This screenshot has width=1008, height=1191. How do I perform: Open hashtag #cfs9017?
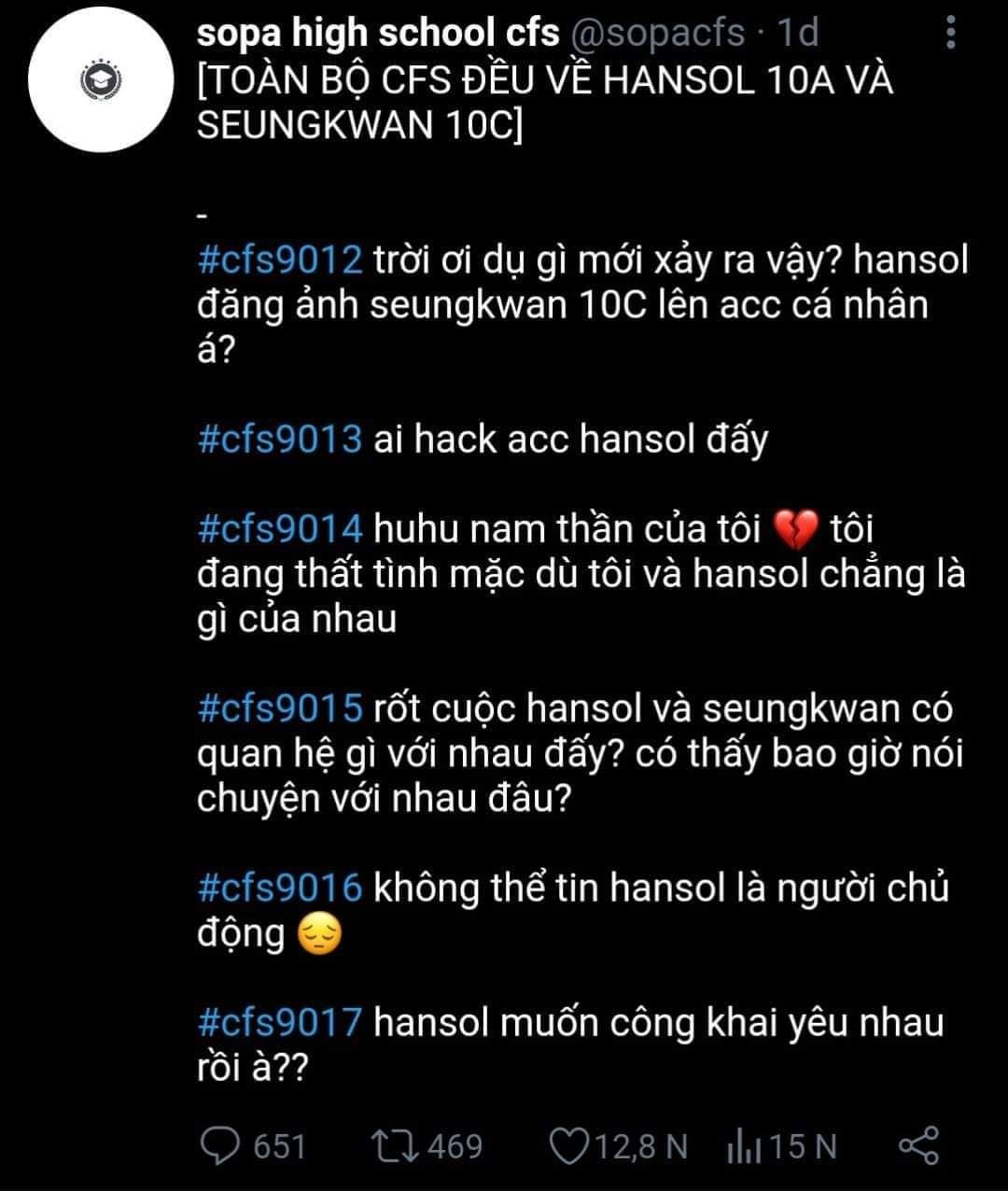[x=279, y=1024]
